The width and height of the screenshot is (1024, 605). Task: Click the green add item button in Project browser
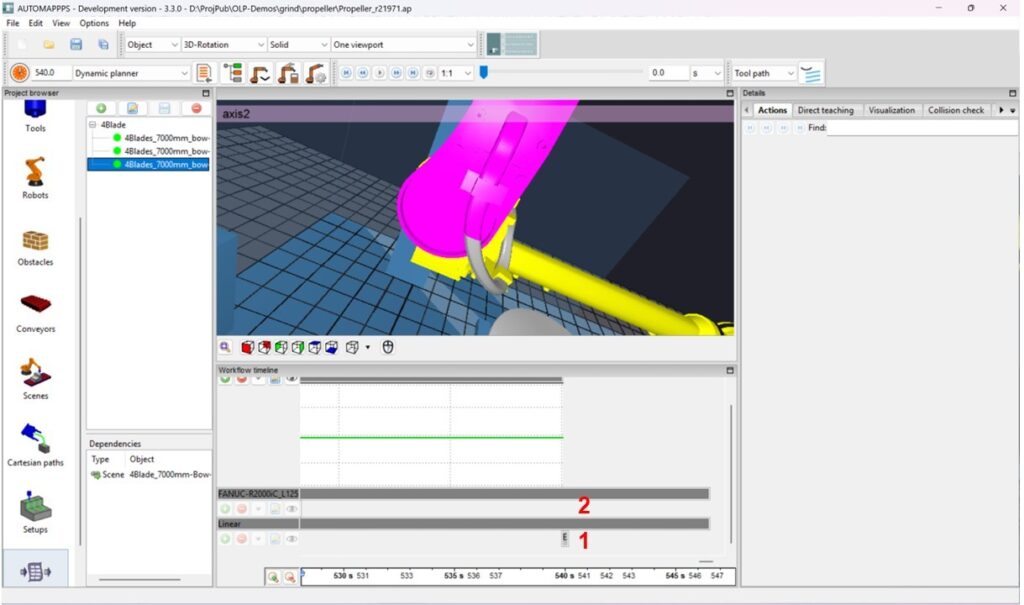tap(101, 108)
